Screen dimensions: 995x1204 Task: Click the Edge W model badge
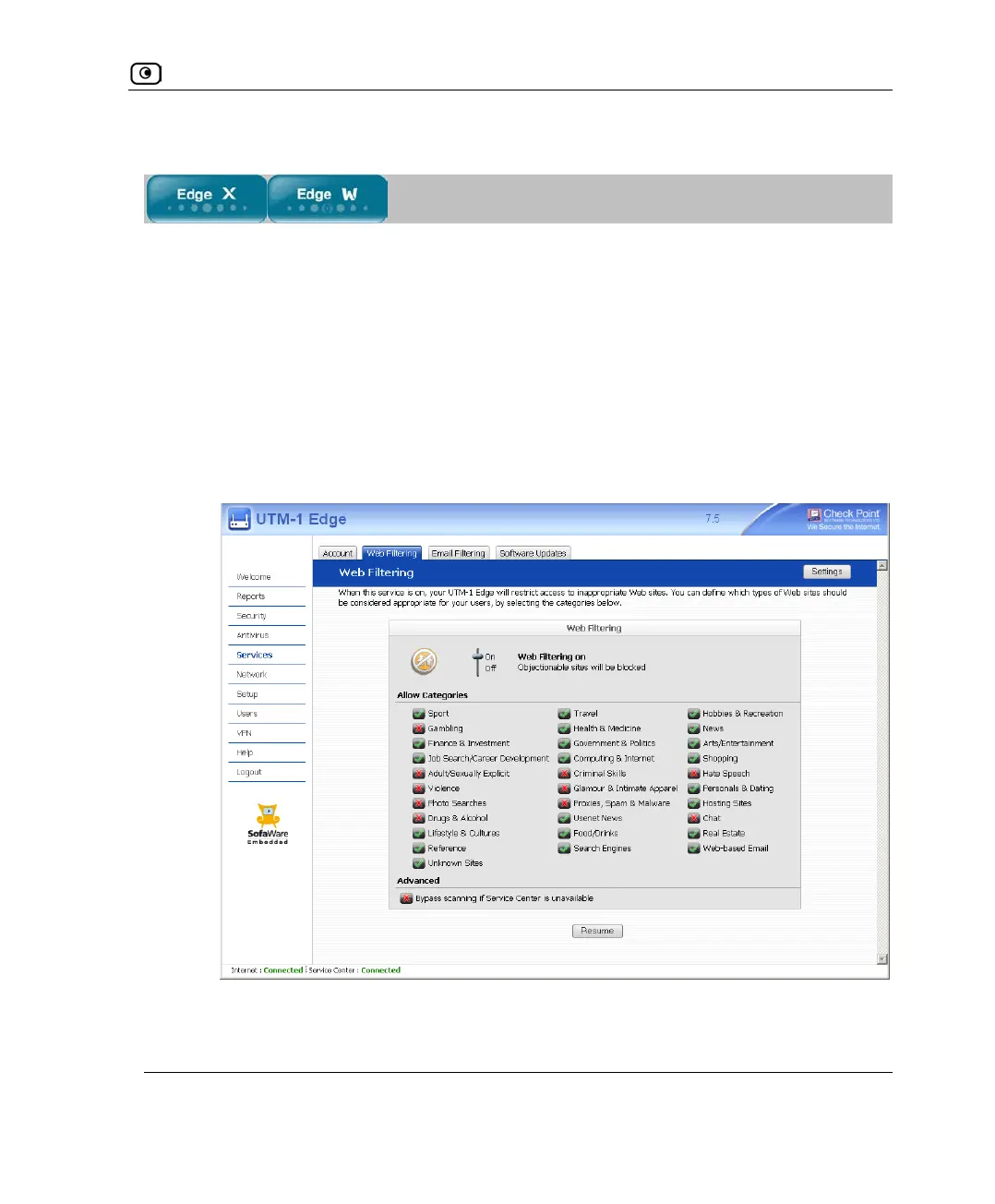328,199
